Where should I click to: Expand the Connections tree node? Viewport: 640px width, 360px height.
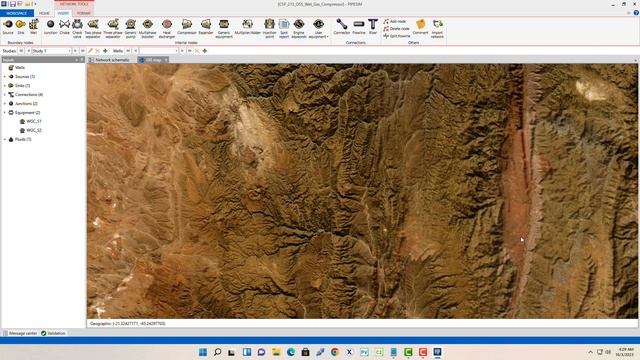[x=5, y=95]
